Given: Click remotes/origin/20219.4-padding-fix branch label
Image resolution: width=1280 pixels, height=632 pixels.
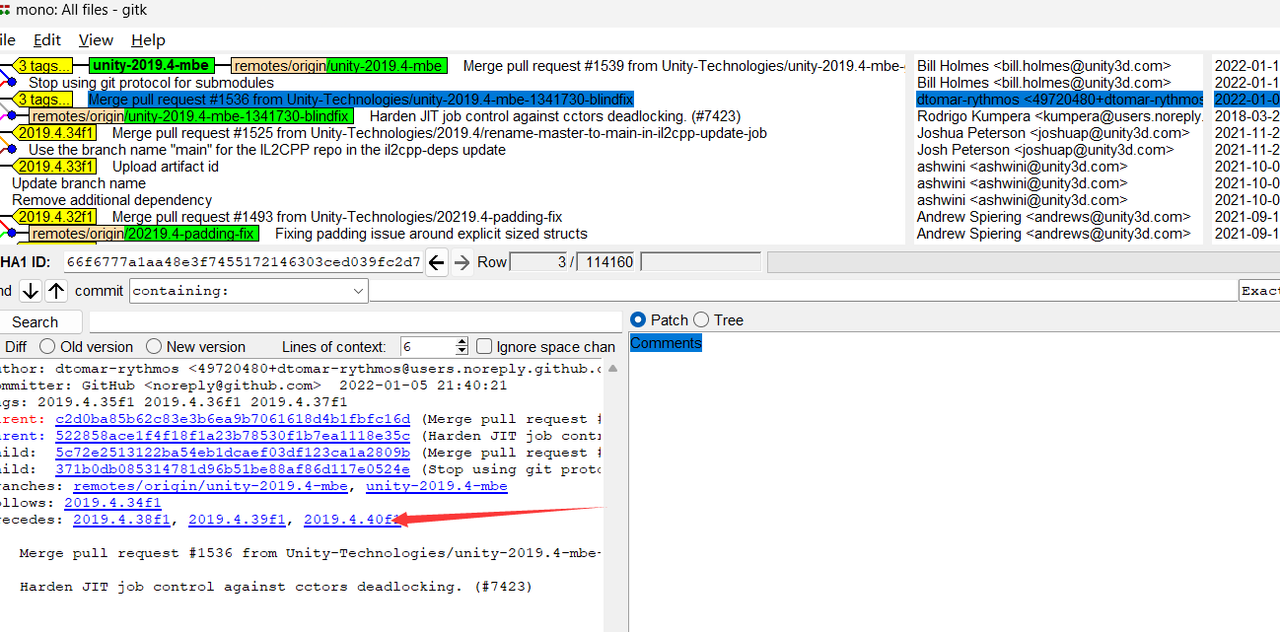Looking at the screenshot, I should 143,234.
